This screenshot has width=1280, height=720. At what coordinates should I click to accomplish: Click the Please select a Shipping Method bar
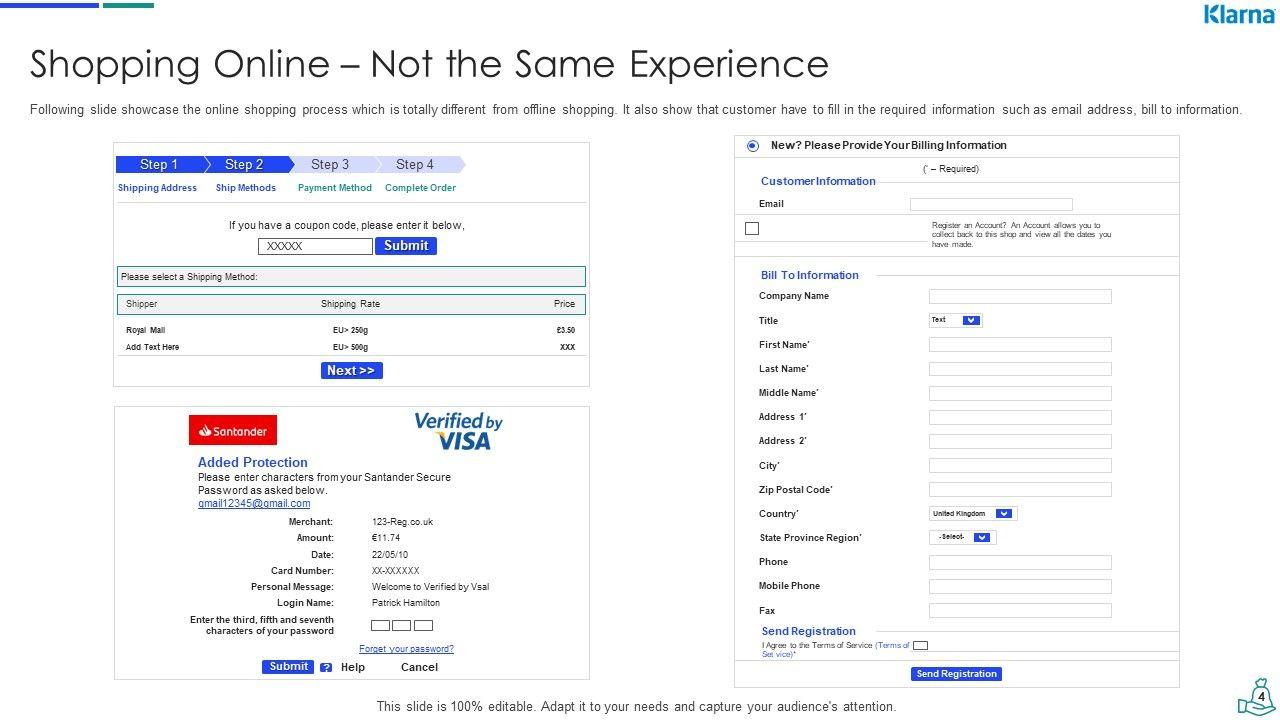pos(351,277)
